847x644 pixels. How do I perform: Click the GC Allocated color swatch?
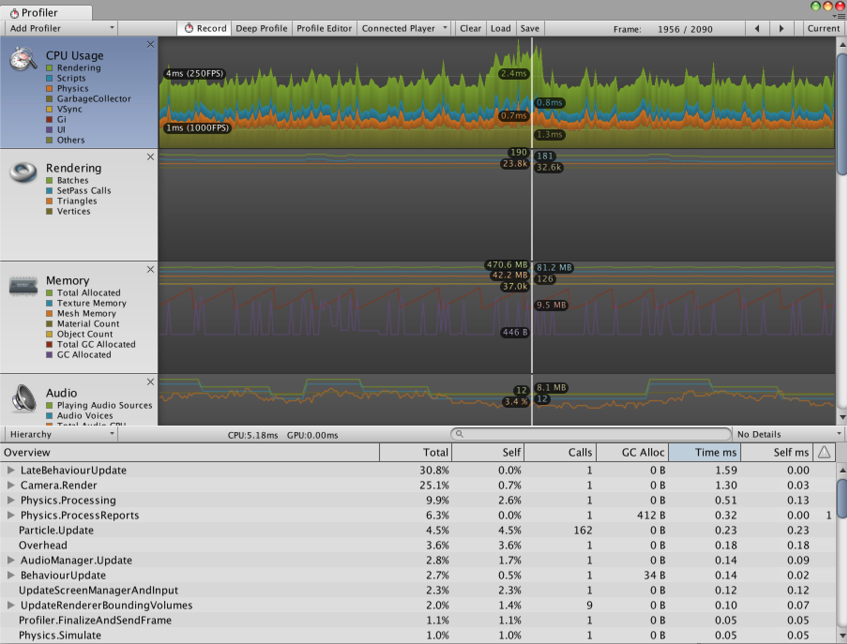coord(48,354)
